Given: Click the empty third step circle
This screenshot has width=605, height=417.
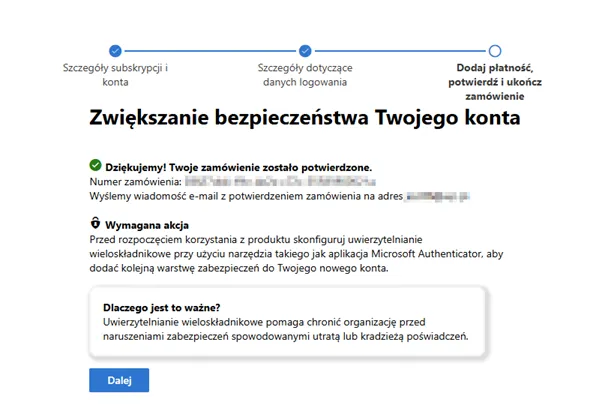Looking at the screenshot, I should click(494, 50).
